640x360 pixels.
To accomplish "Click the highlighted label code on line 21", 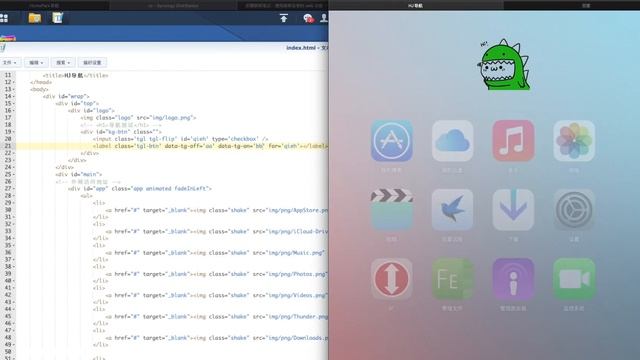I will click(x=210, y=146).
